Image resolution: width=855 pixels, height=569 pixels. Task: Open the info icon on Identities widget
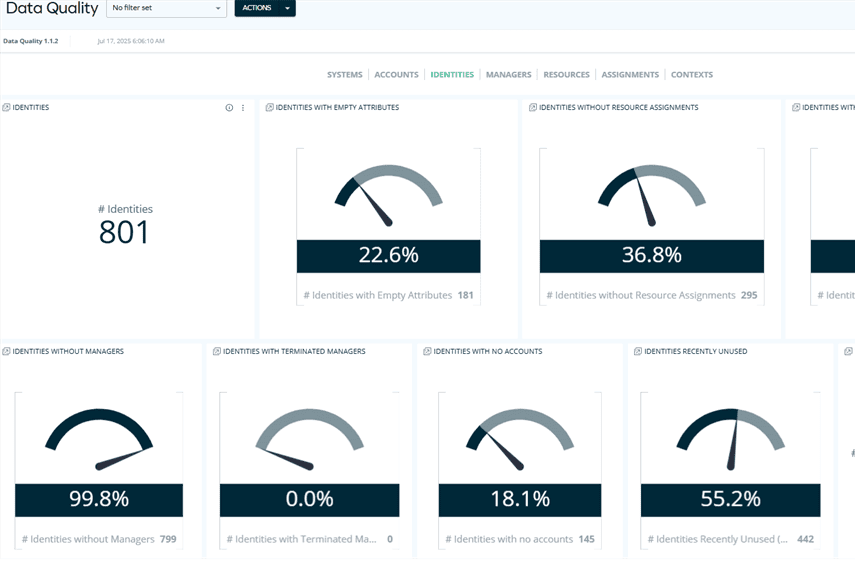(x=229, y=108)
